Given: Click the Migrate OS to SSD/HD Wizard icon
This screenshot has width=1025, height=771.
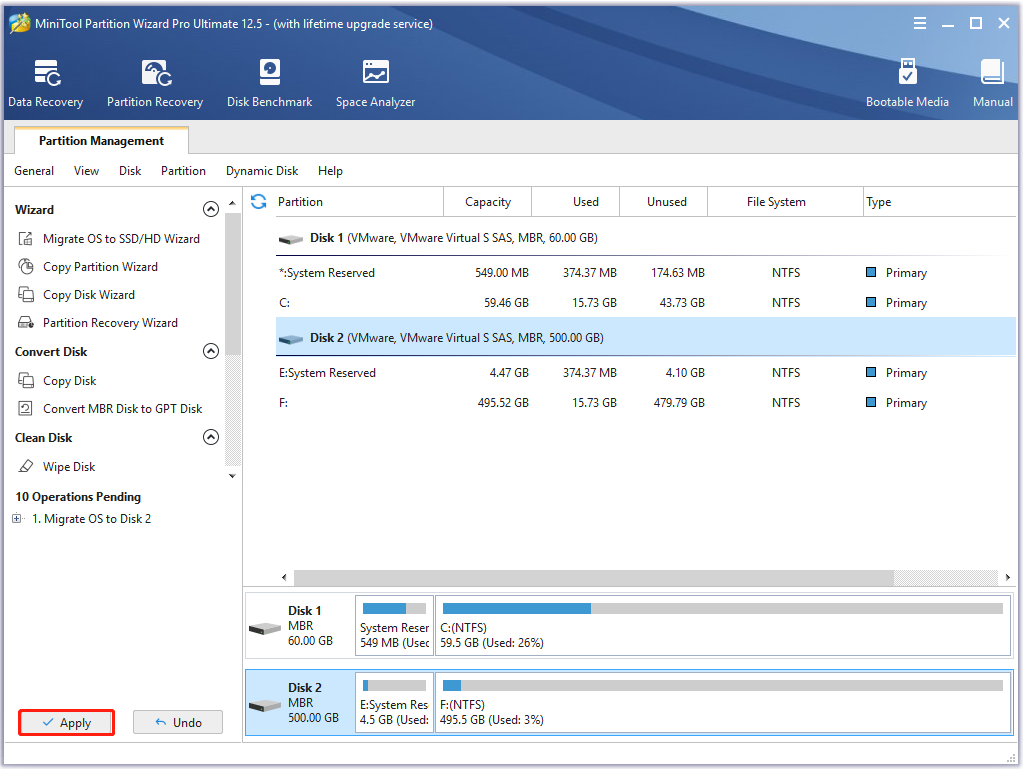Looking at the screenshot, I should [25, 239].
